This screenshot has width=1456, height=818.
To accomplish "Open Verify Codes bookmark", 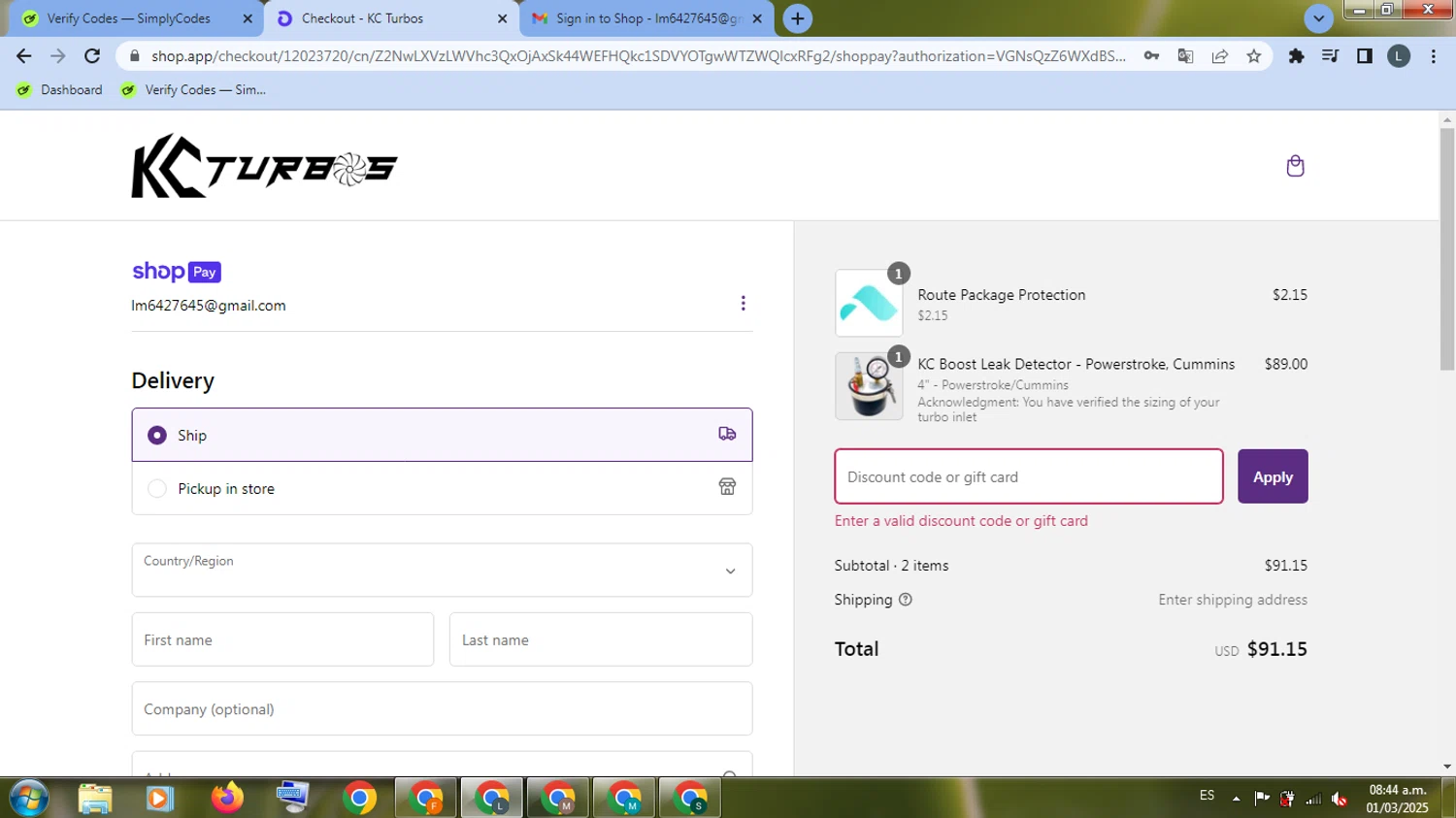I will [193, 89].
